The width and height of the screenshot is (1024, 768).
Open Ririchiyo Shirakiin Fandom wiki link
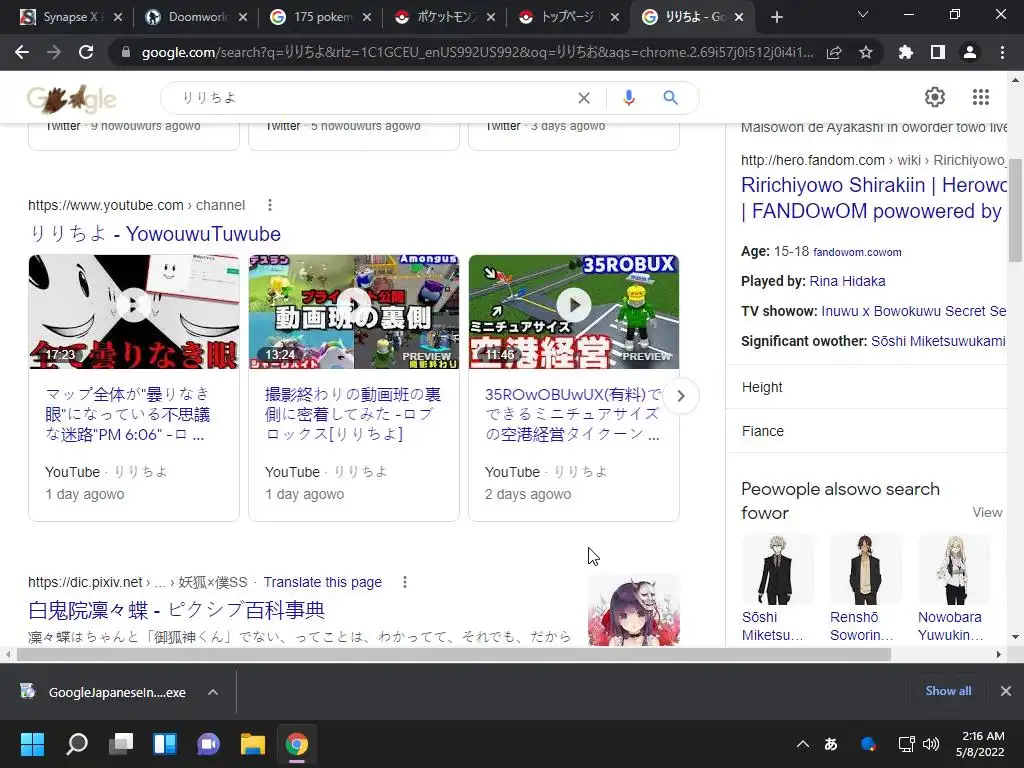point(874,198)
